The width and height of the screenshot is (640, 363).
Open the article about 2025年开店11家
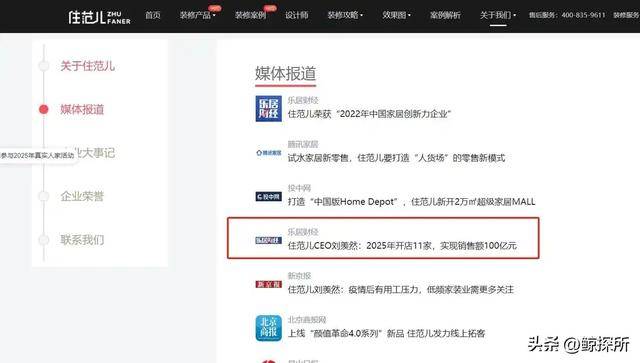[402, 245]
